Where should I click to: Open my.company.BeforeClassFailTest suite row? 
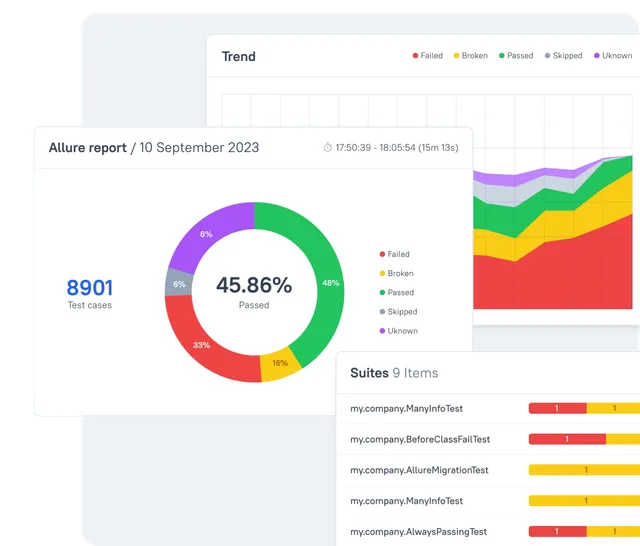pos(488,439)
